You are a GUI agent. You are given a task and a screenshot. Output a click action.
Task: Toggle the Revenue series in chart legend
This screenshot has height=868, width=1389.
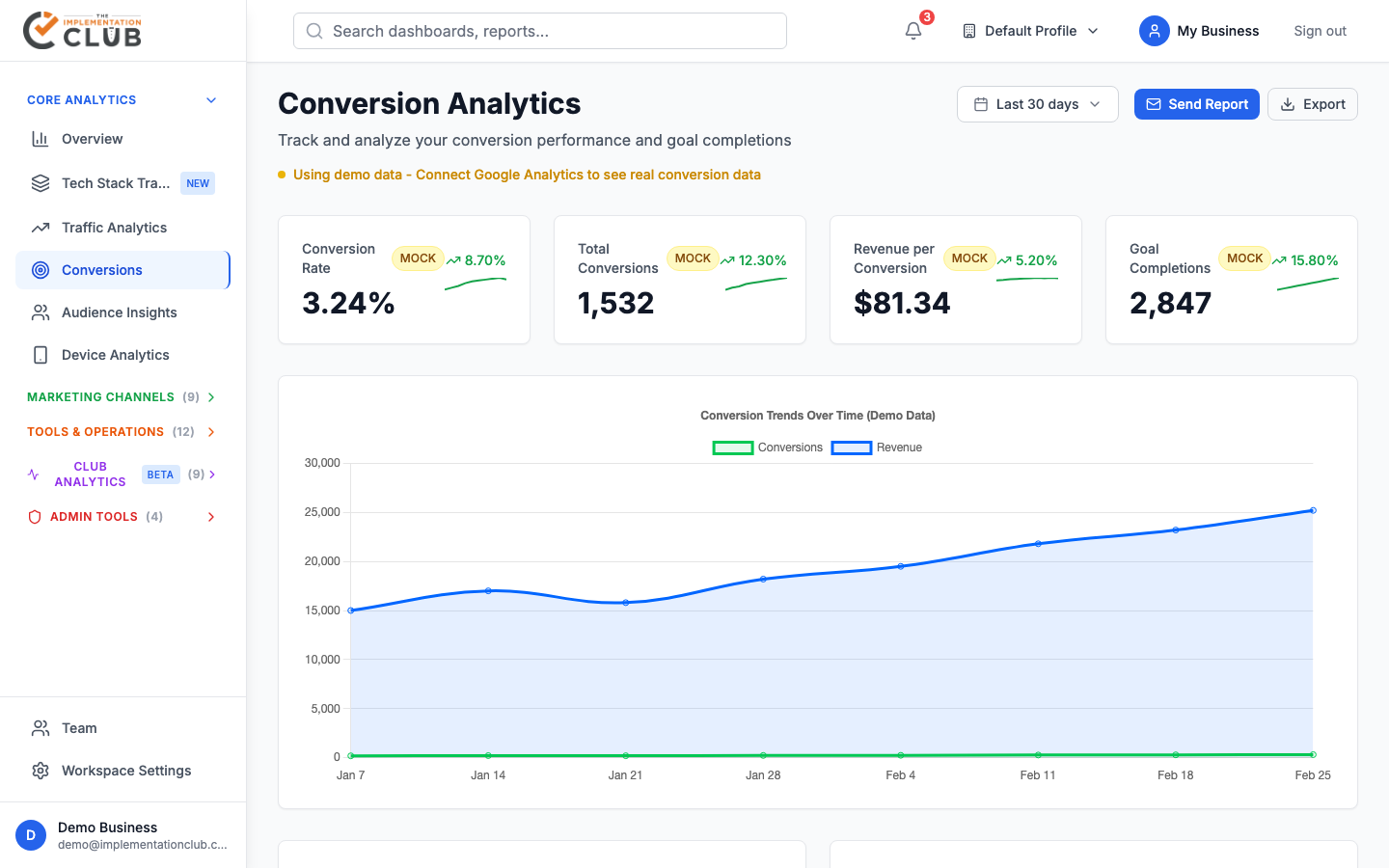[877, 448]
